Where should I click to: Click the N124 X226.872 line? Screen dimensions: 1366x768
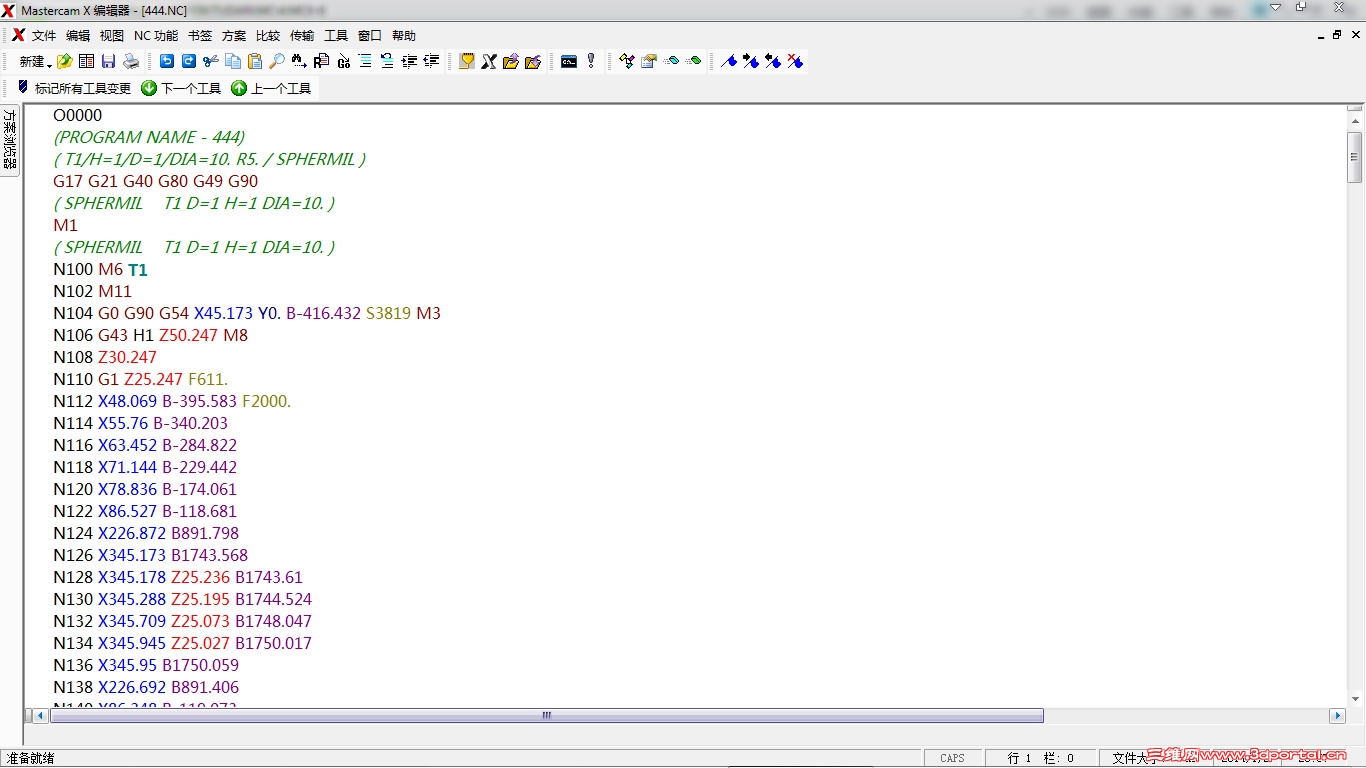146,533
